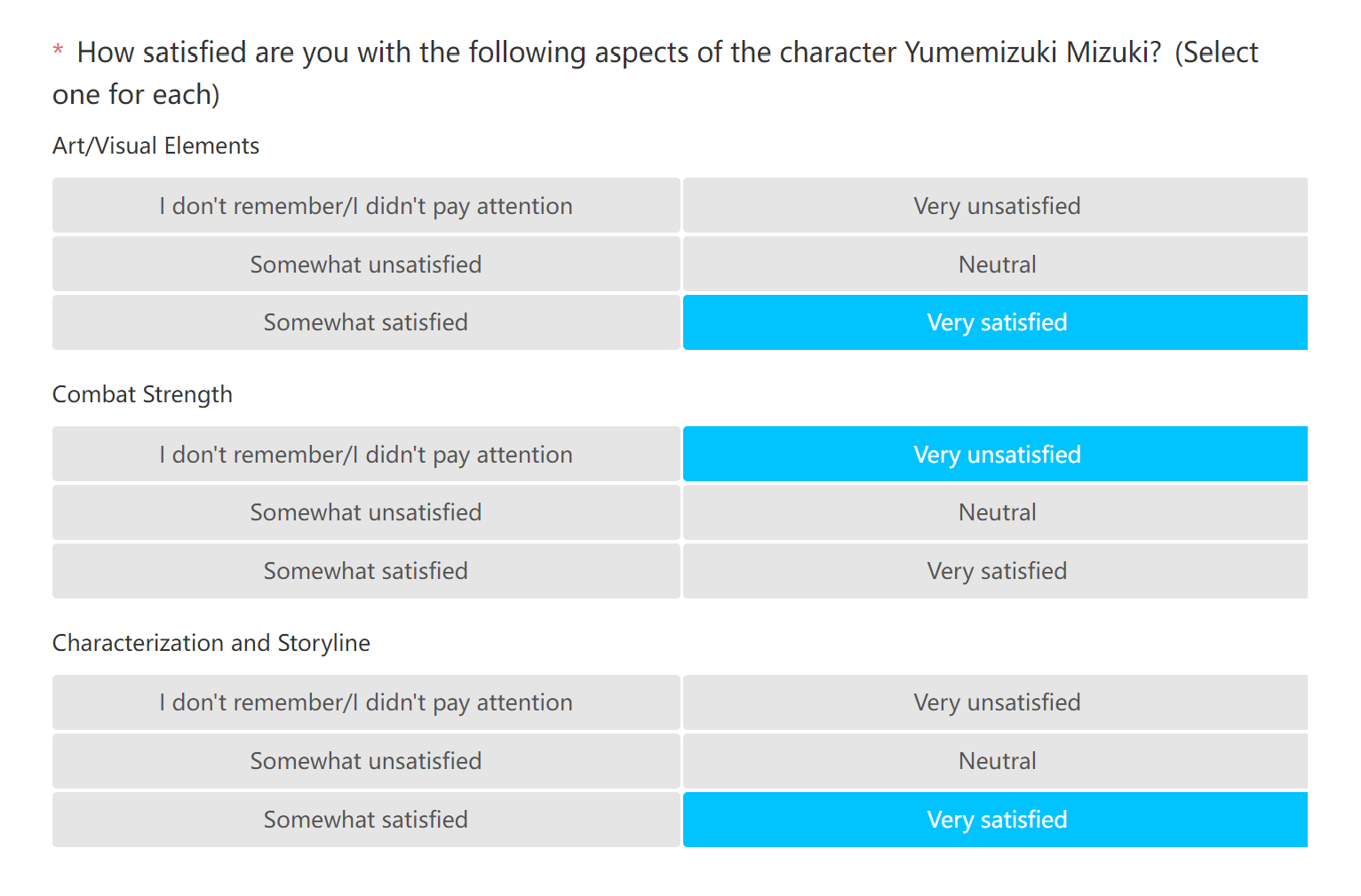Select 'Somewhat satisfied' under Combat Strength
1361x896 pixels.
coord(366,571)
